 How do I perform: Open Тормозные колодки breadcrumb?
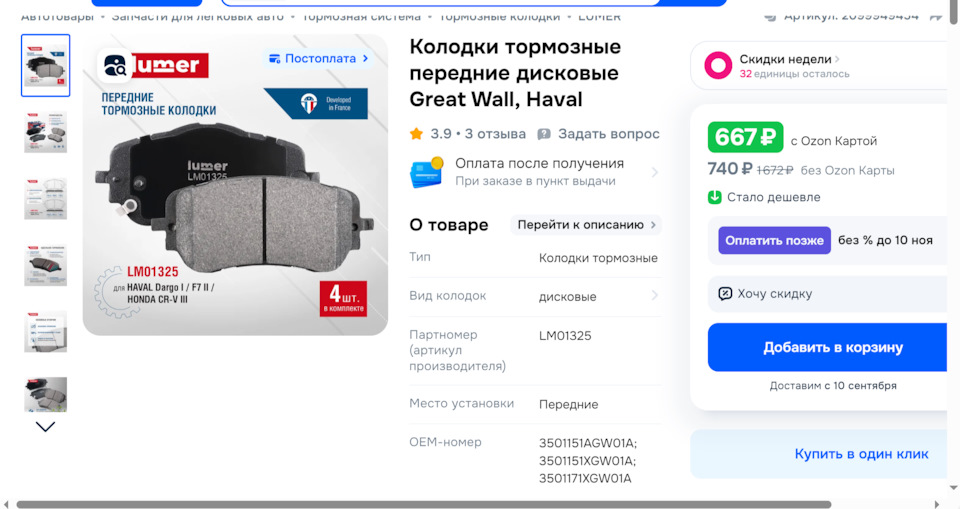[500, 17]
